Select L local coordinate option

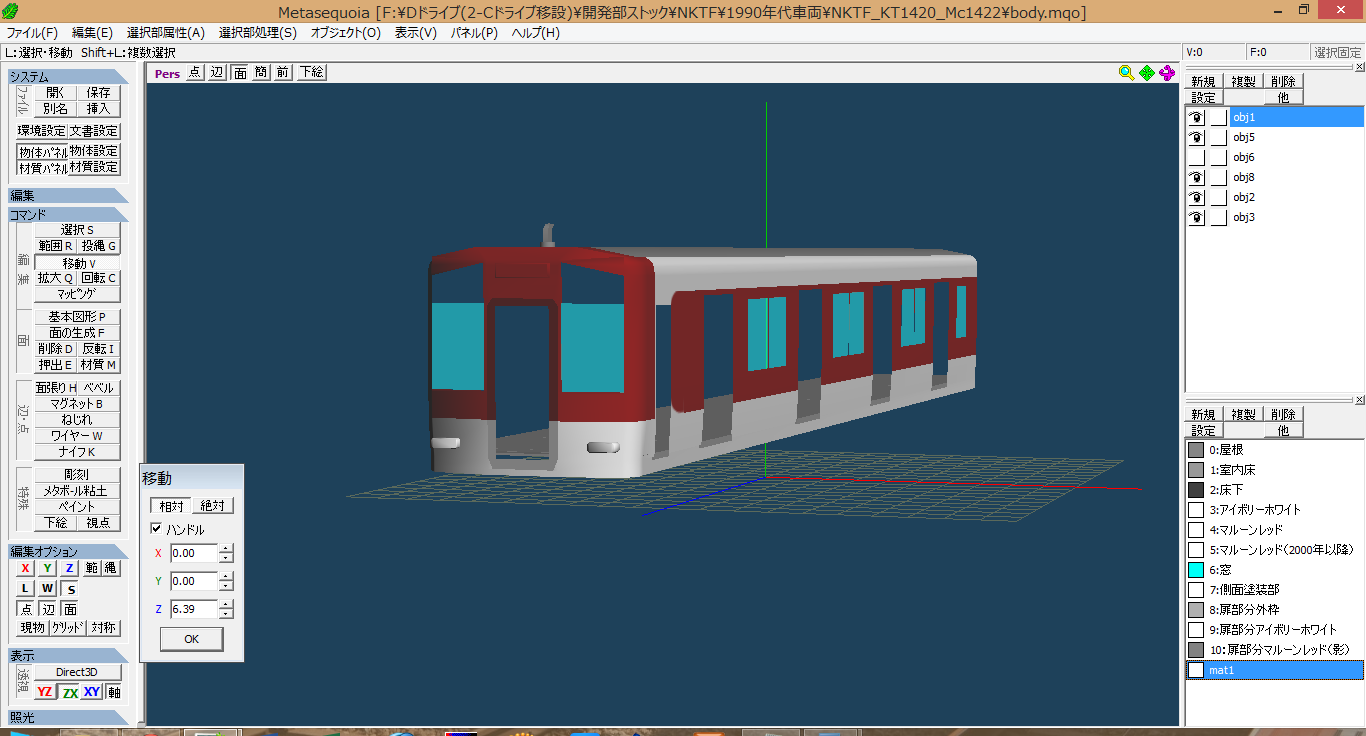point(25,588)
